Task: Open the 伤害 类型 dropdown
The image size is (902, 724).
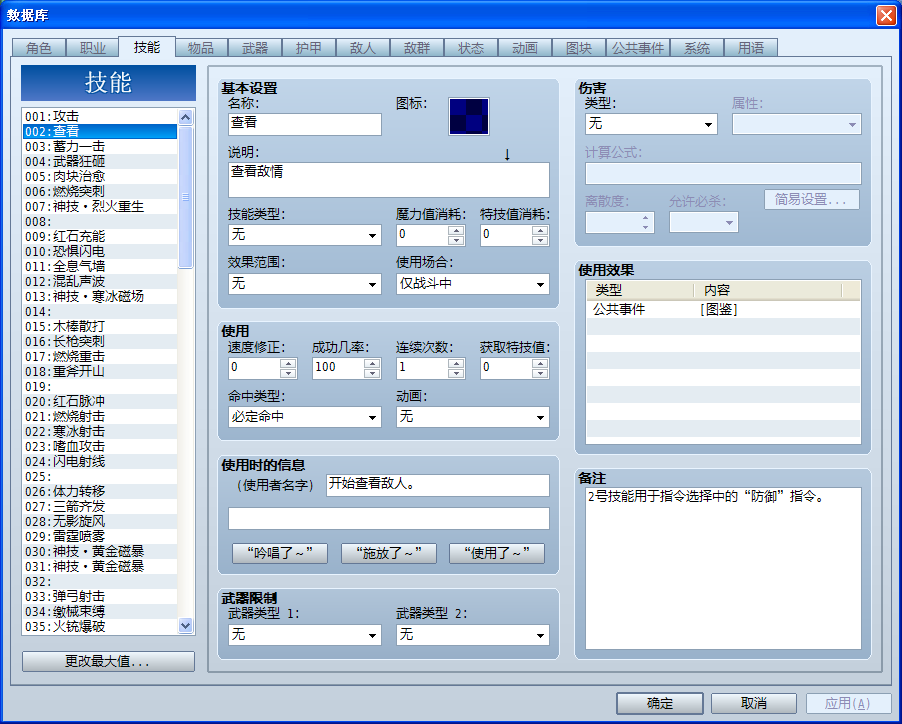Action: point(651,124)
